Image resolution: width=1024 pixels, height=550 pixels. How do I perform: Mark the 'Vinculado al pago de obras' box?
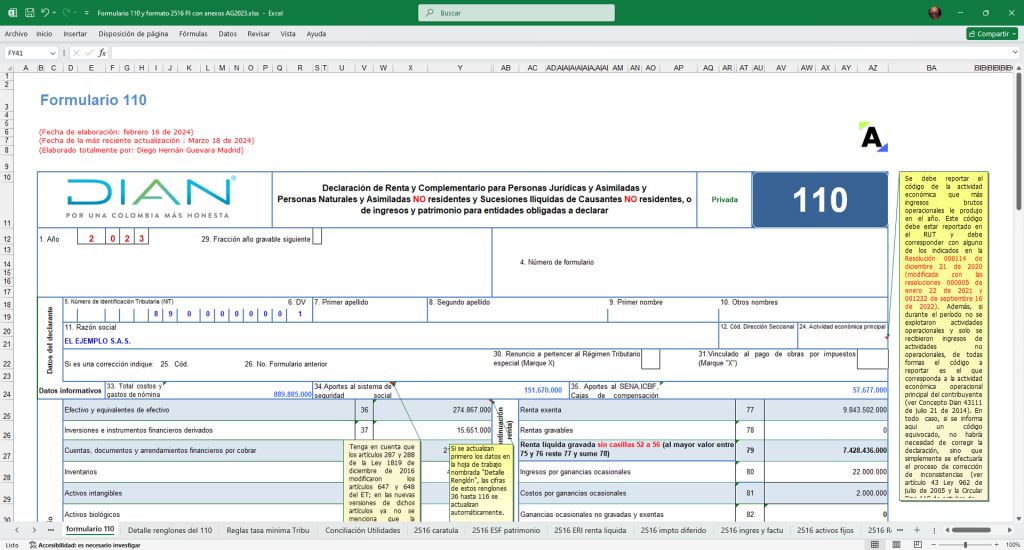(x=872, y=359)
